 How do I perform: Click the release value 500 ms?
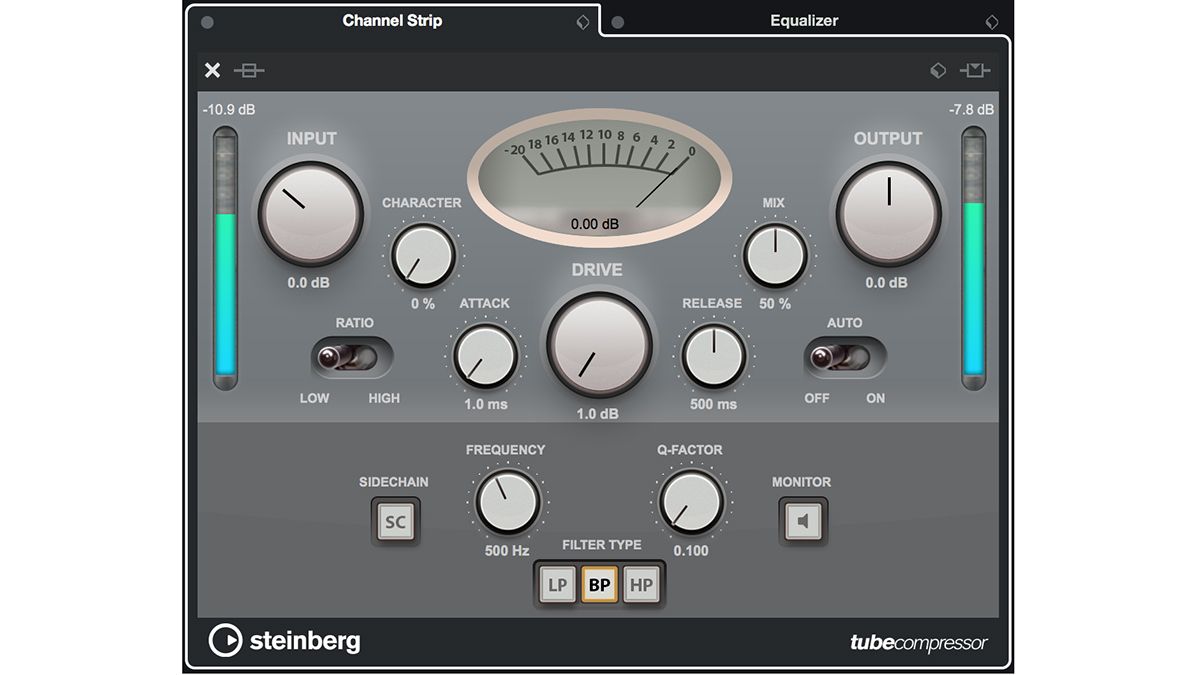click(x=714, y=405)
